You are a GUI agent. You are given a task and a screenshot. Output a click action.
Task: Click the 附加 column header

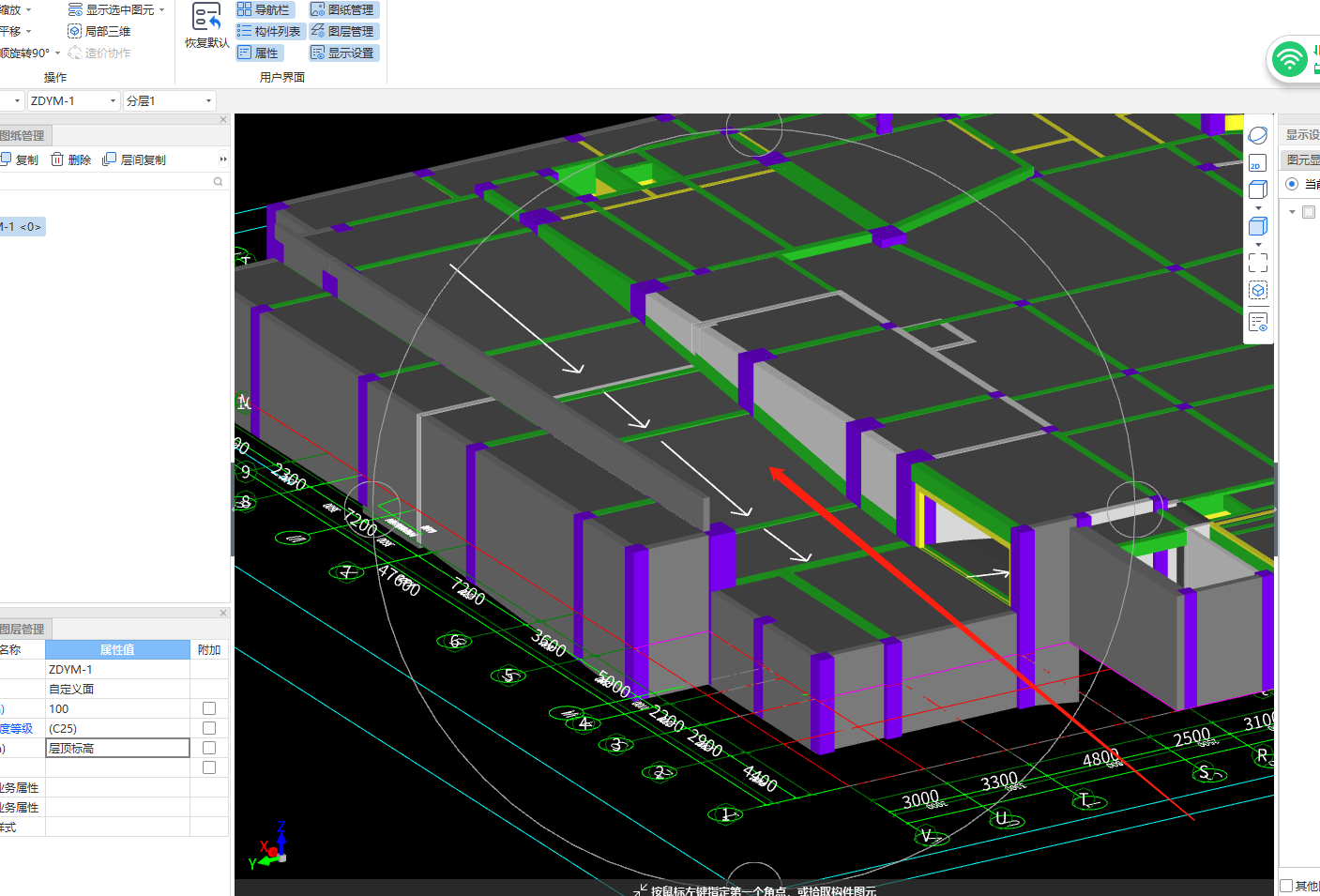click(209, 649)
